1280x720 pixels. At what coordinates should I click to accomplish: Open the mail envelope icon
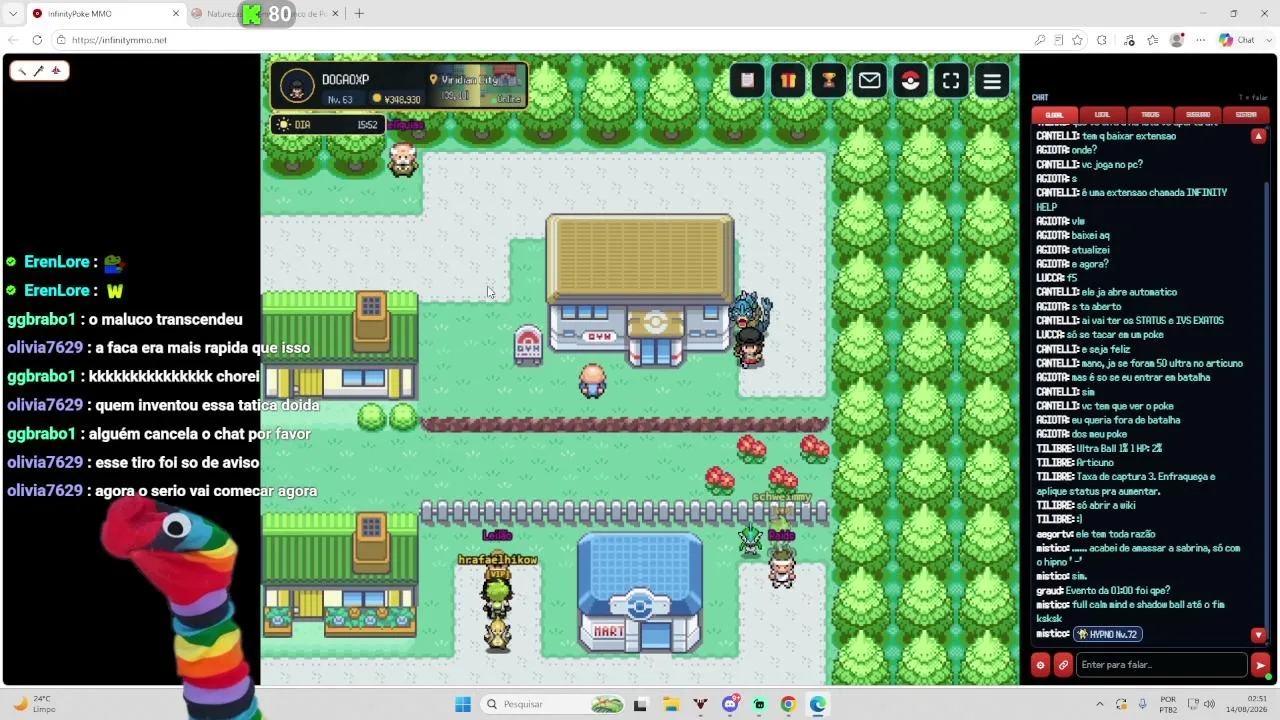(870, 81)
